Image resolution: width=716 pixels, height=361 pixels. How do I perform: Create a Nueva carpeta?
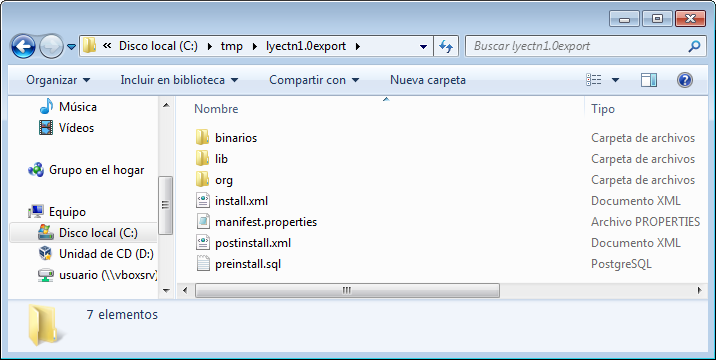coord(428,80)
